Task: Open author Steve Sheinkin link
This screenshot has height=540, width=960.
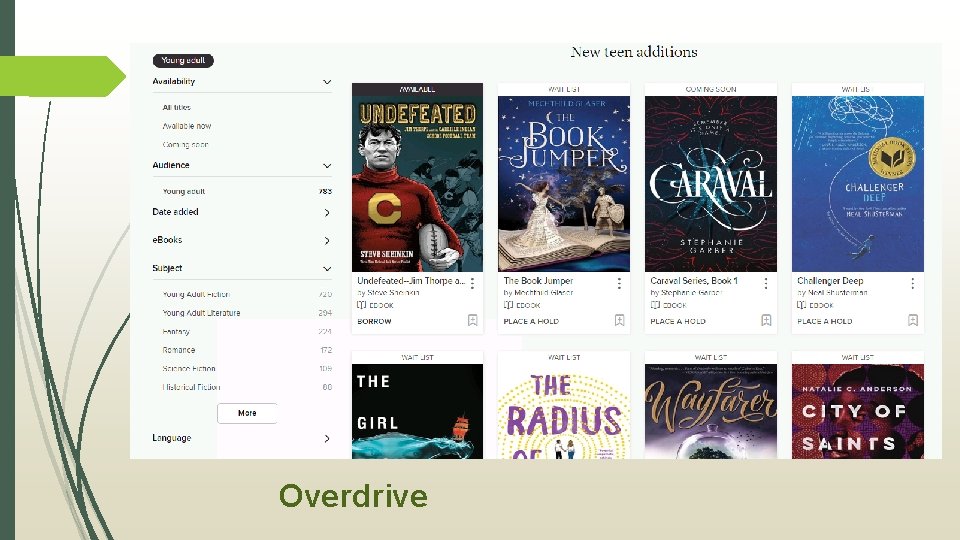Action: [x=393, y=293]
